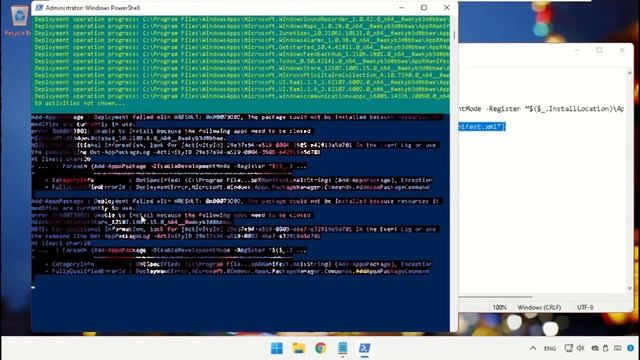Click the keyboard tray icon
The height and width of the screenshot is (360, 640).
coord(618,348)
